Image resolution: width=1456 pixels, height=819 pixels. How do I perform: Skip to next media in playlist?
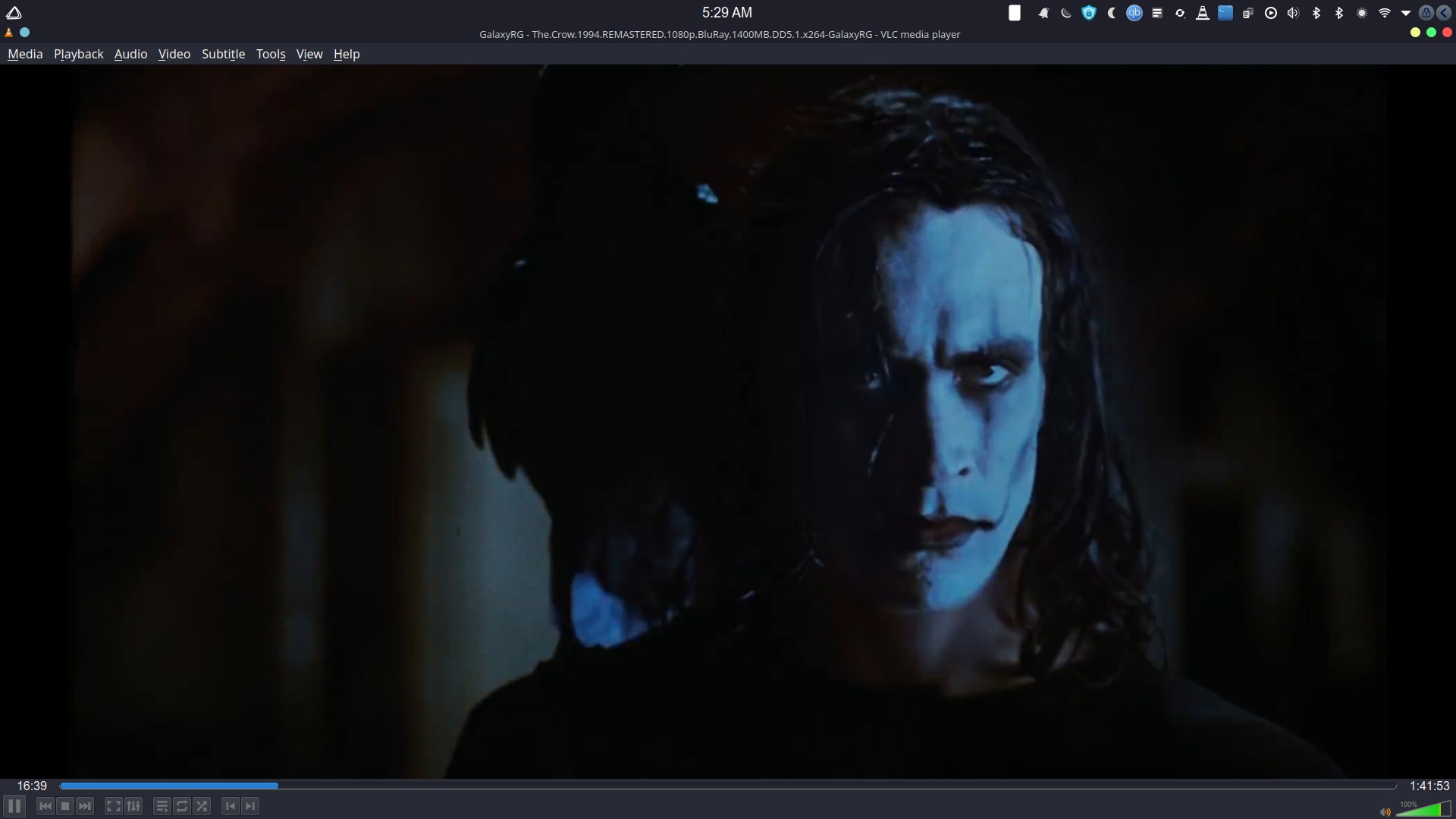85,806
